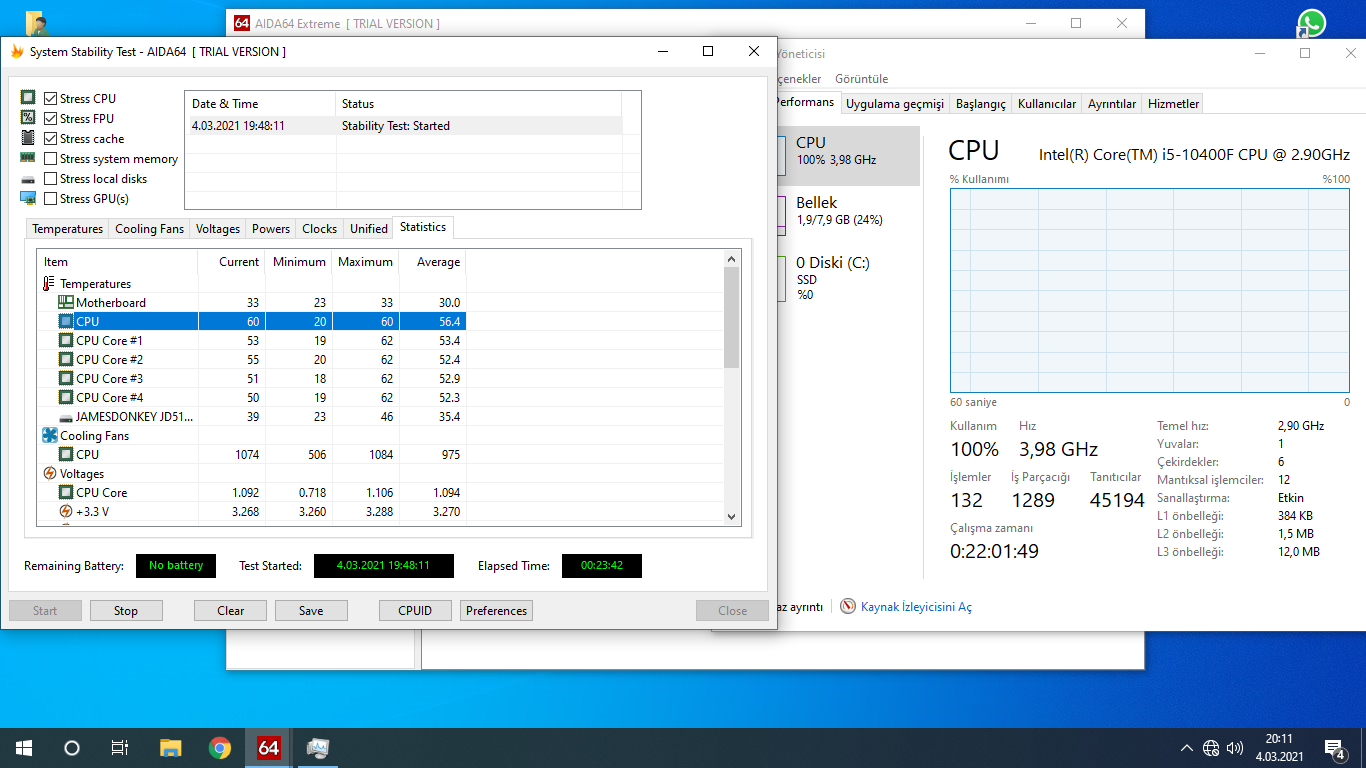This screenshot has width=1366, height=768.
Task: Click the Average column header
Action: coord(432,262)
